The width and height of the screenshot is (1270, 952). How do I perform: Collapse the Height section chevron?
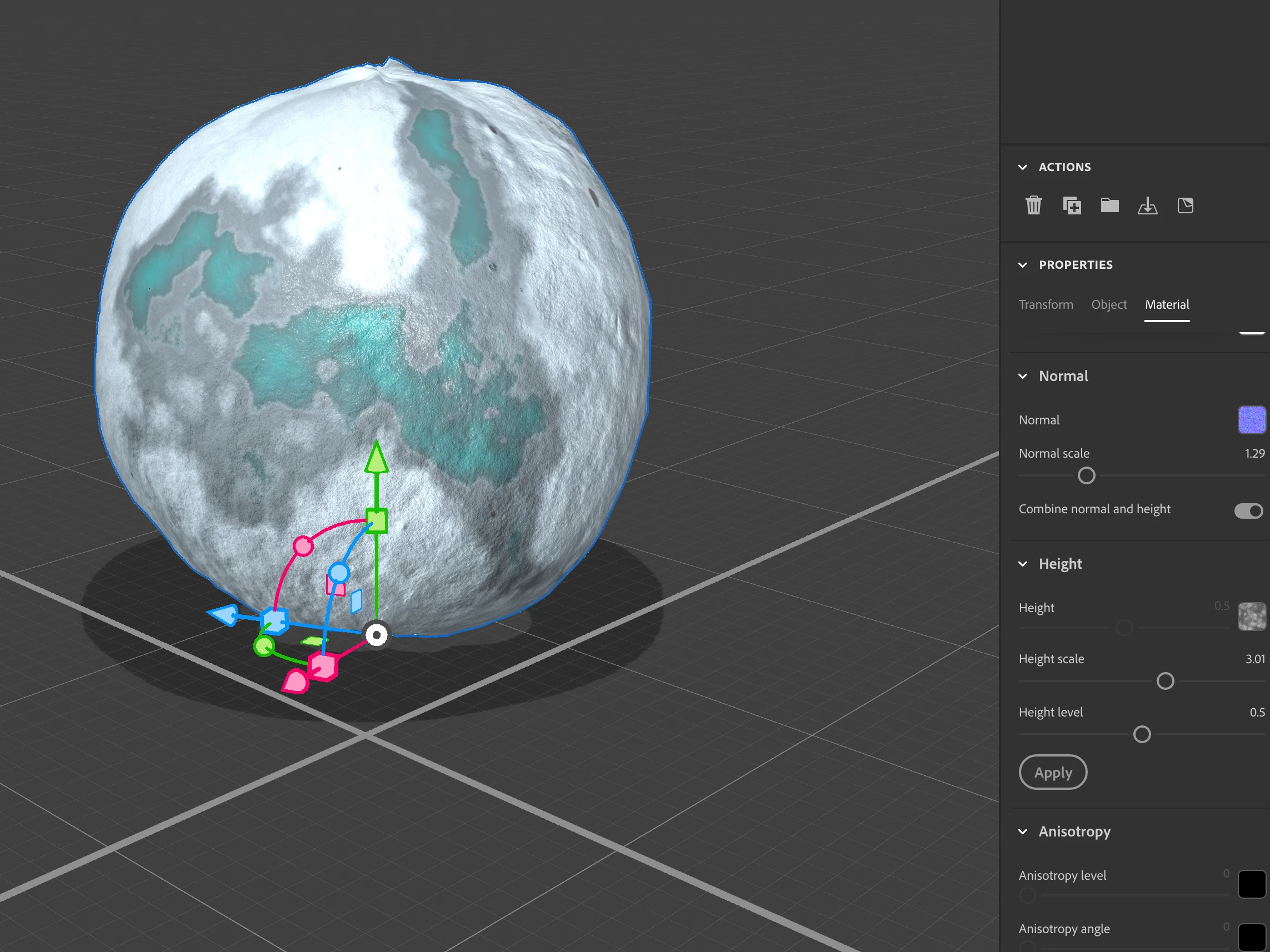tap(1023, 564)
